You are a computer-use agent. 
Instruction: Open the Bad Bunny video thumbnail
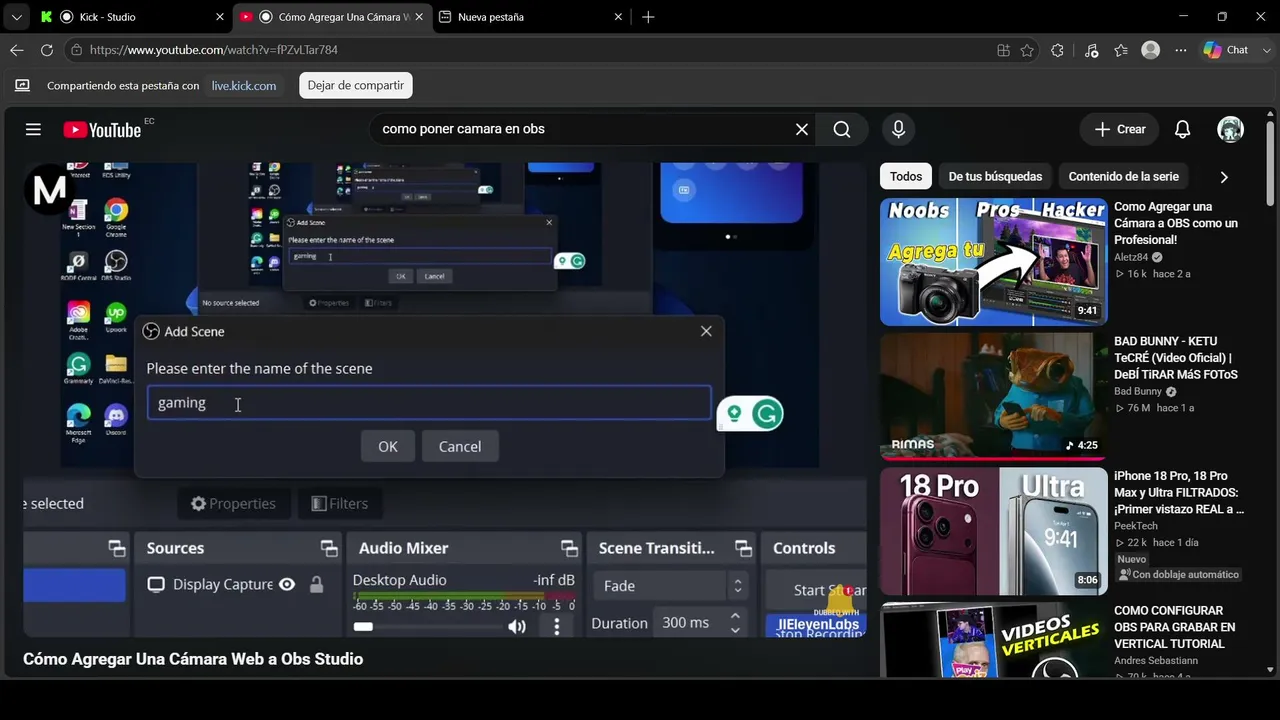click(x=994, y=397)
